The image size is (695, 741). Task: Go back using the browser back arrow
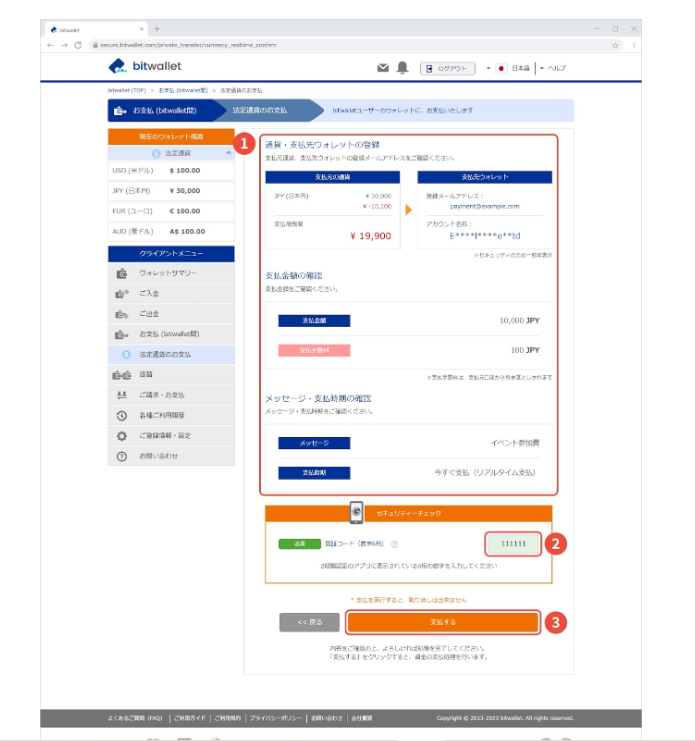point(51,45)
